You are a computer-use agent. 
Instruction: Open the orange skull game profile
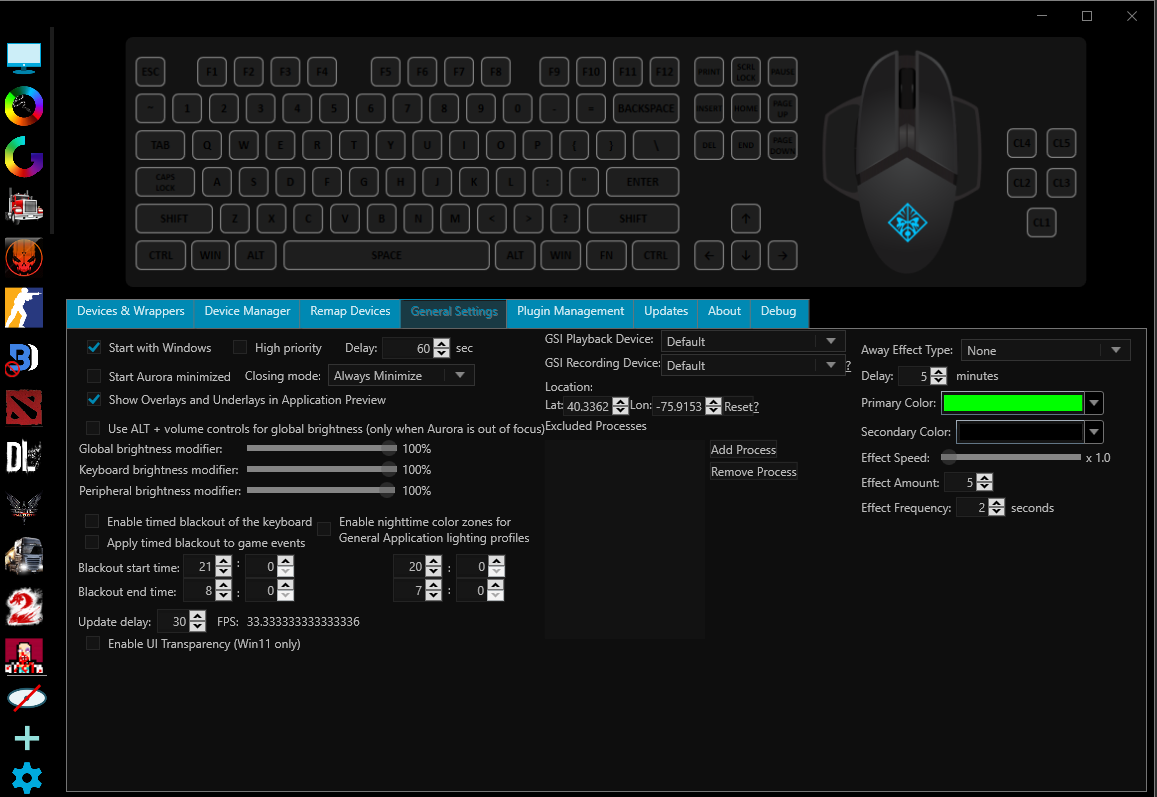point(24,257)
